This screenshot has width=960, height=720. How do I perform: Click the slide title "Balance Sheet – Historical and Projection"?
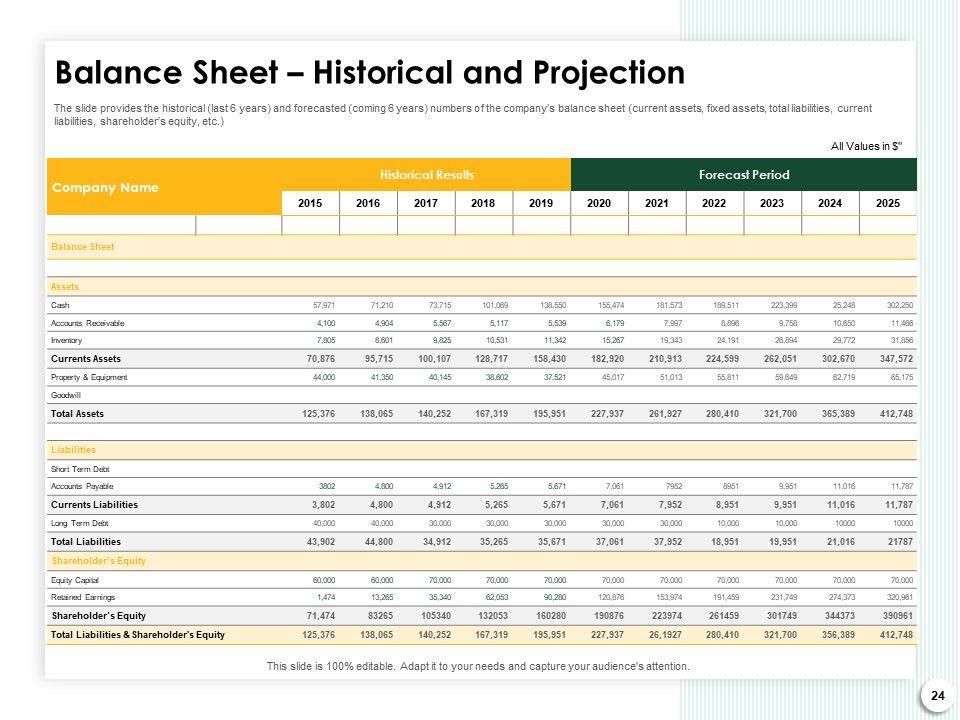tap(370, 73)
